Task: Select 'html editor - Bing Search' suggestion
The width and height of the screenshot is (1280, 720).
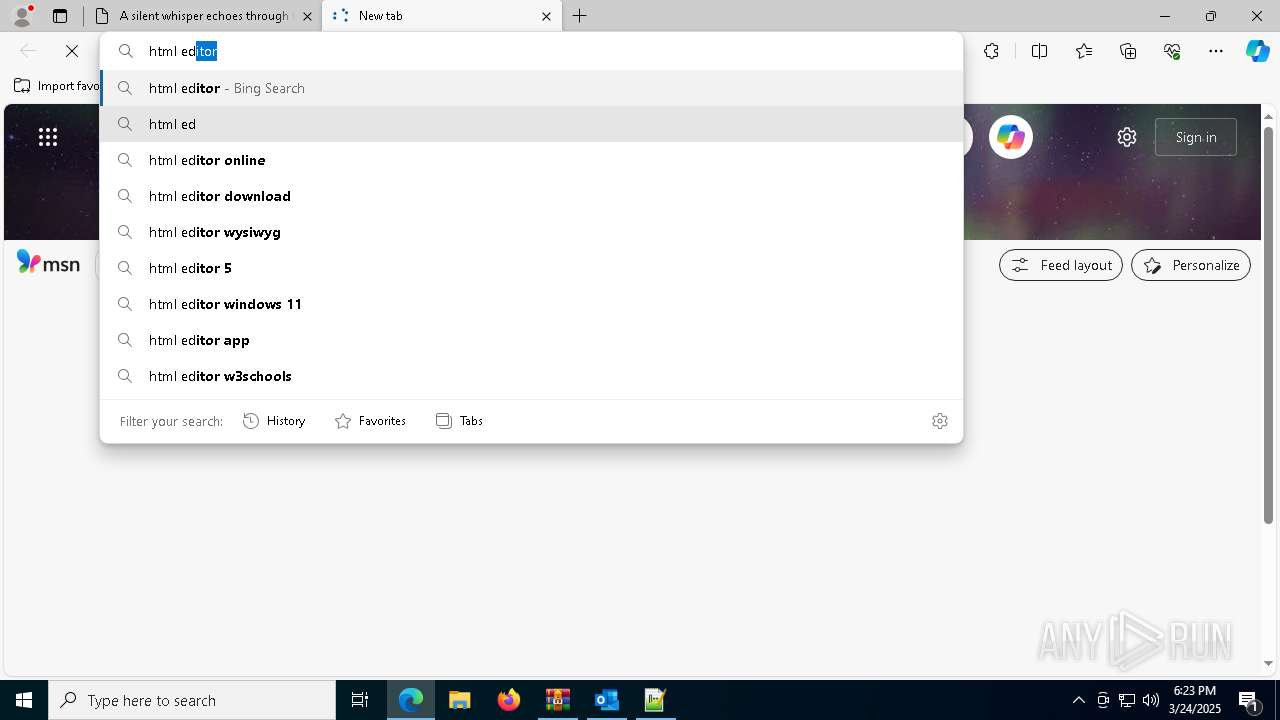Action: pos(531,88)
